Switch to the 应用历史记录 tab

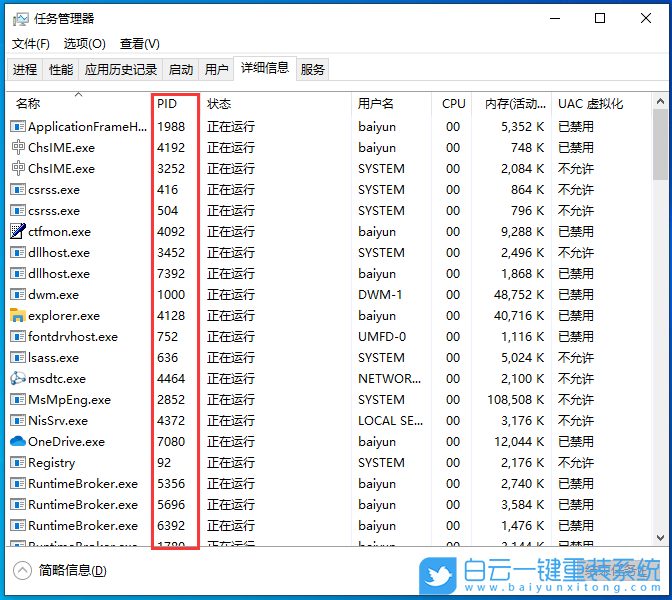[120, 69]
